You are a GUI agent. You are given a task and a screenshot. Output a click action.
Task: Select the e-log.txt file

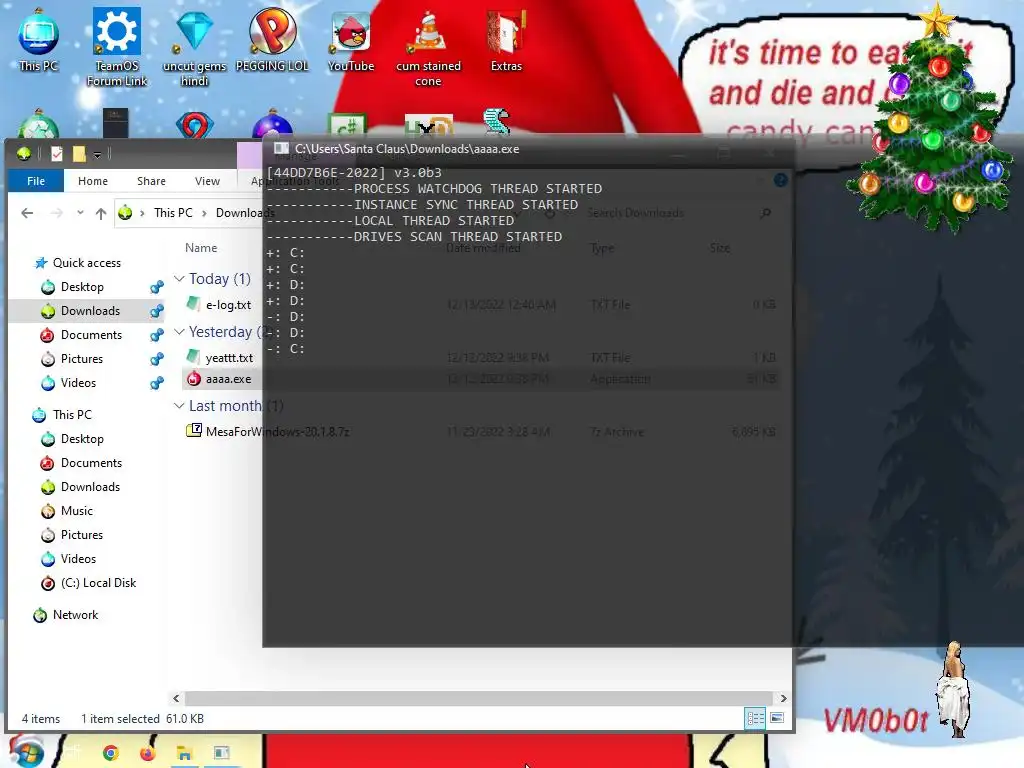228,304
